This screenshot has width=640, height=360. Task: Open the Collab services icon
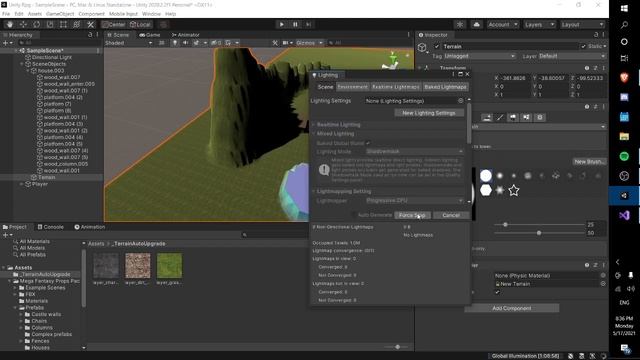click(x=460, y=24)
